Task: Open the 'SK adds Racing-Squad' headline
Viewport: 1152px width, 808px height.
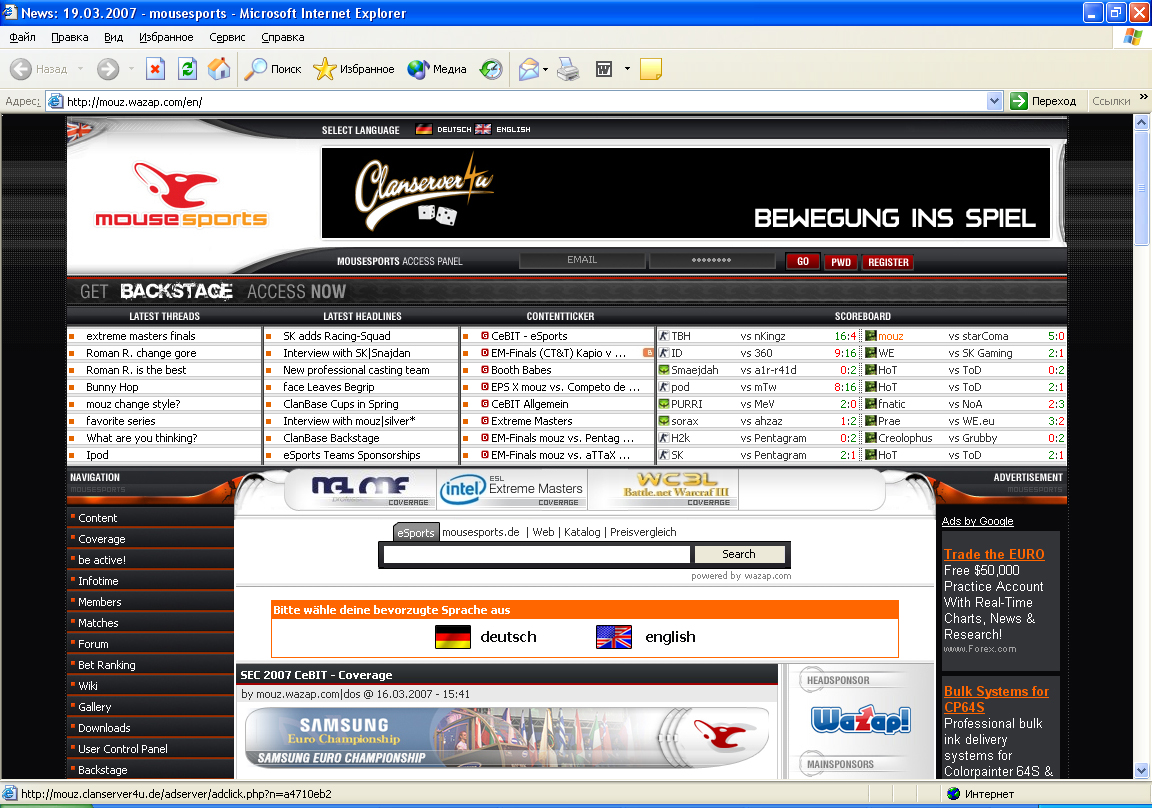Action: pos(336,336)
